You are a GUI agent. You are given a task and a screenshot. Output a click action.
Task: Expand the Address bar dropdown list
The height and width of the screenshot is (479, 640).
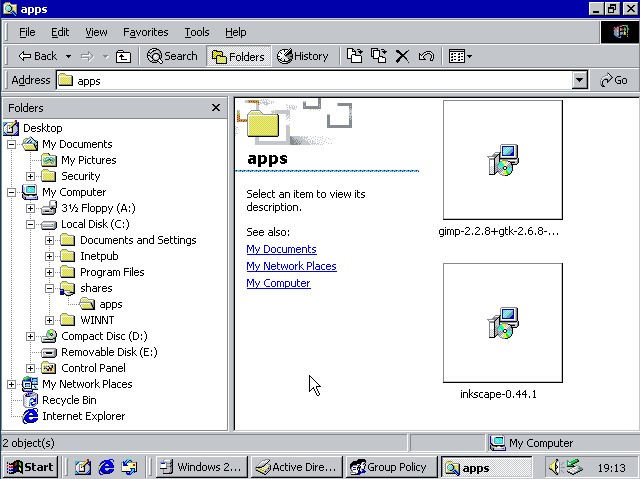pos(579,80)
